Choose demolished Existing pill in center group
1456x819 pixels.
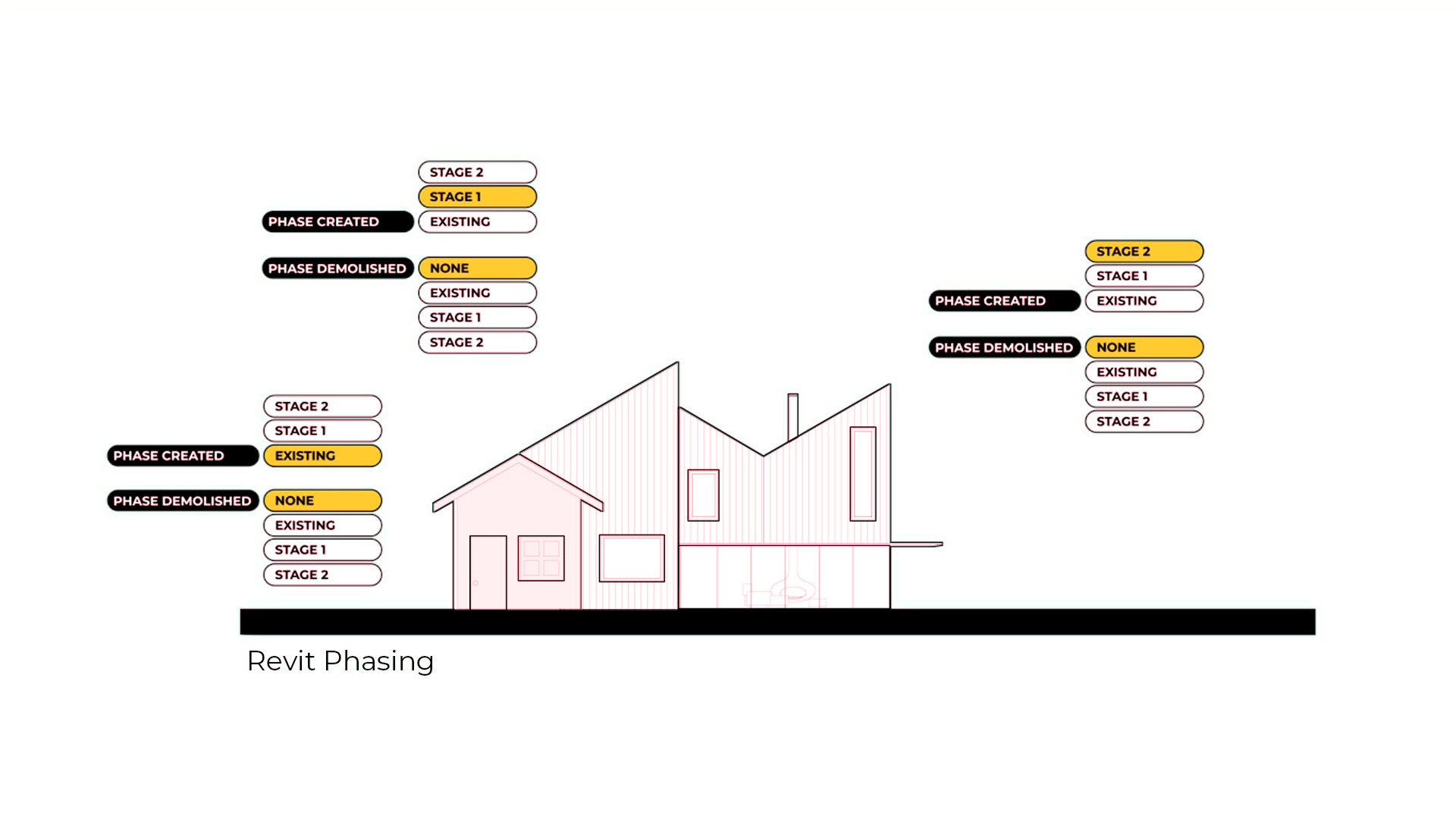478,293
